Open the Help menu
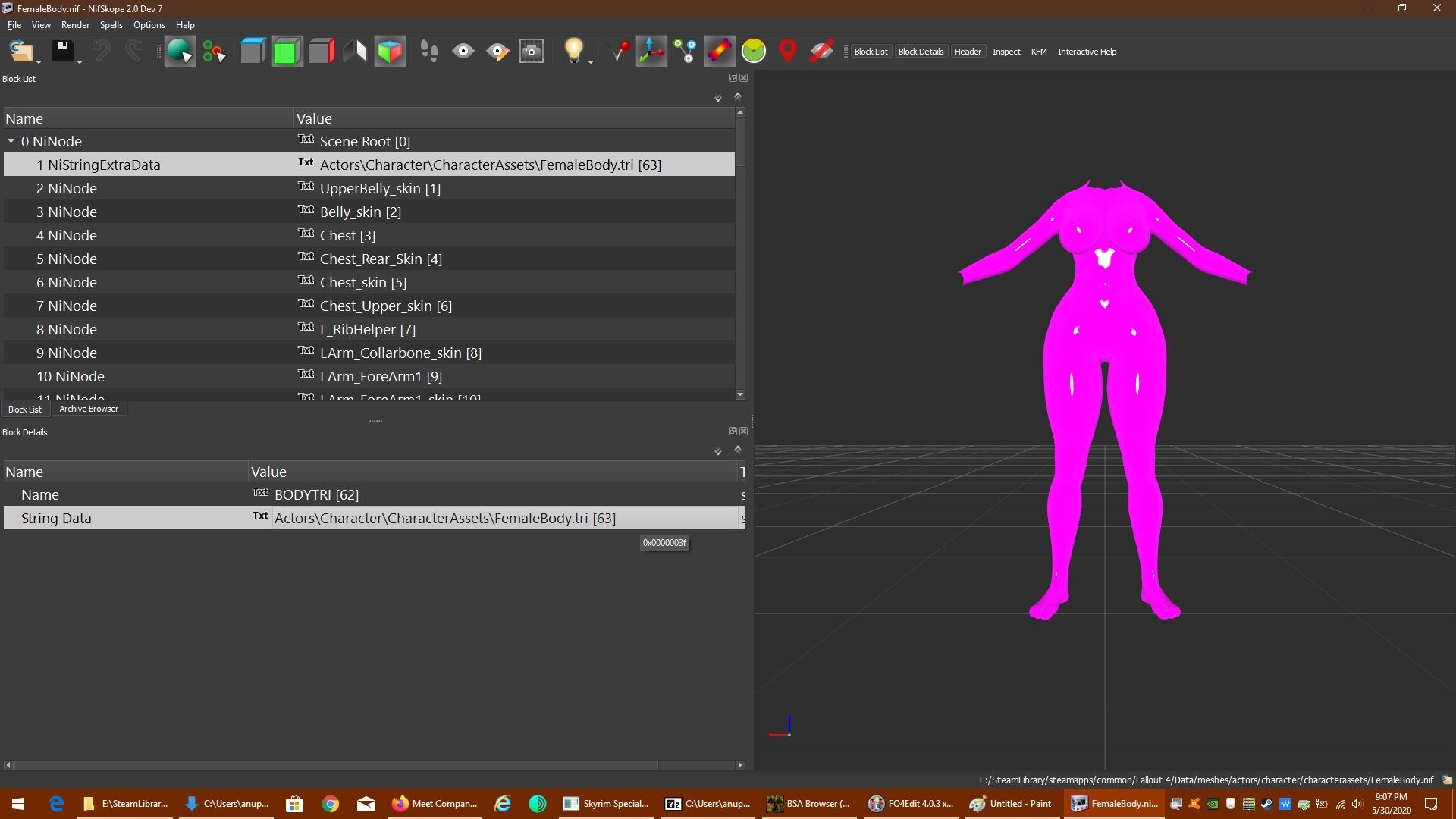Image resolution: width=1456 pixels, height=819 pixels. (x=185, y=25)
